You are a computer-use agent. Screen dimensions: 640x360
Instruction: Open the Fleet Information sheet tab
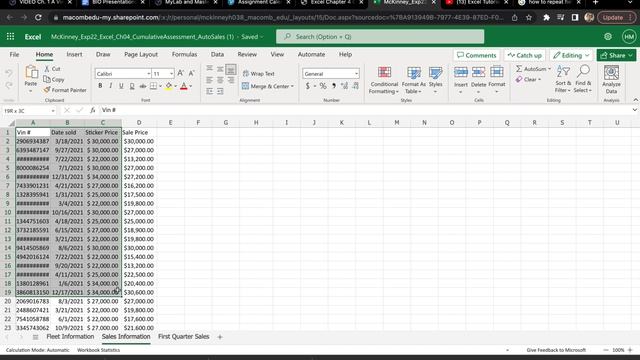click(x=70, y=337)
